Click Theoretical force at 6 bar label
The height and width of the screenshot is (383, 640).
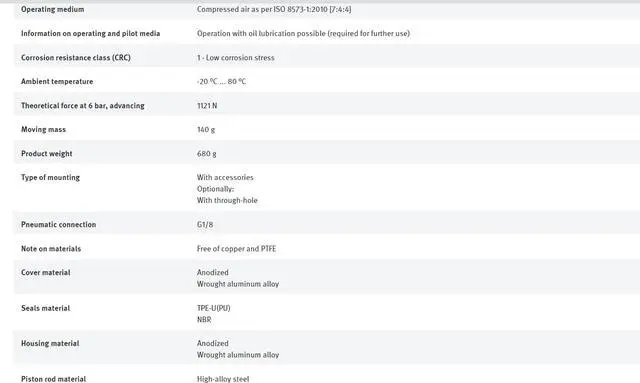pyautogui.click(x=82, y=105)
